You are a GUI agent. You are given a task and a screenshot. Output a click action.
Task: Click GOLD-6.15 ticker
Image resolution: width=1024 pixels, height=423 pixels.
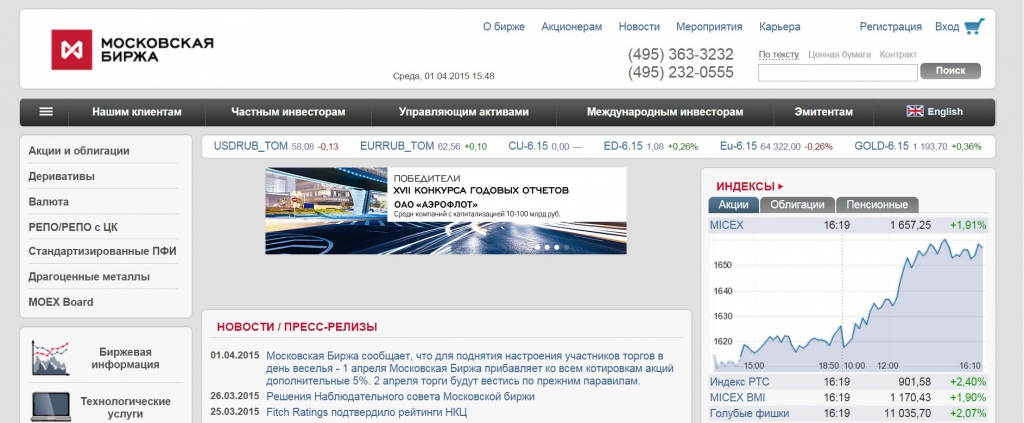point(881,146)
